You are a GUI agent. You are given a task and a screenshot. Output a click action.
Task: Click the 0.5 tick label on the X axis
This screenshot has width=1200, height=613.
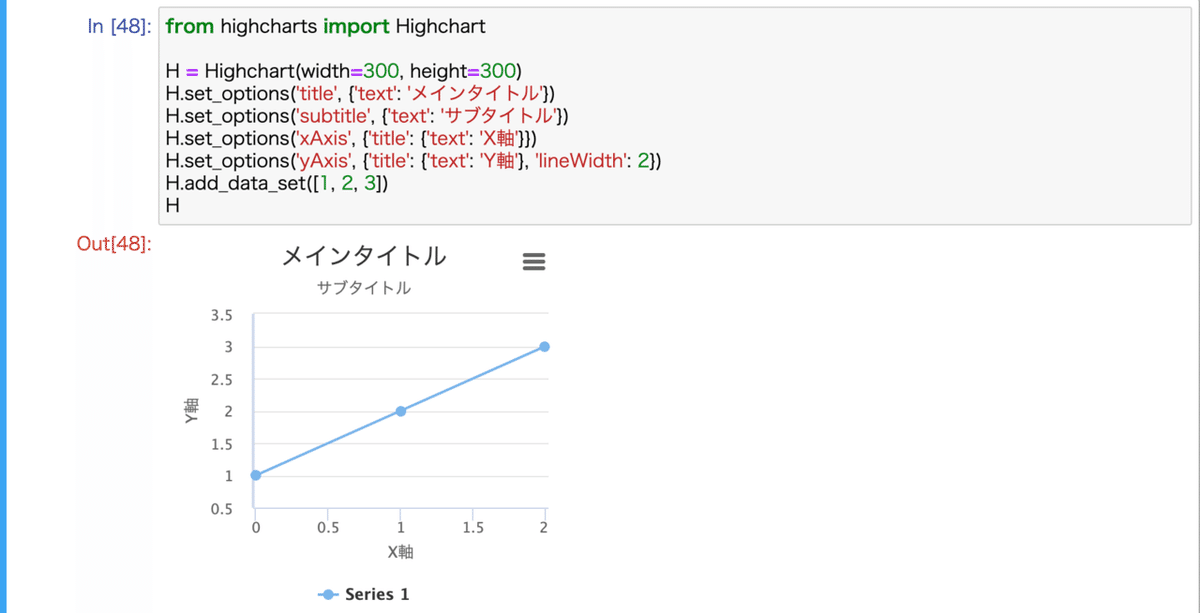[x=327, y=528]
